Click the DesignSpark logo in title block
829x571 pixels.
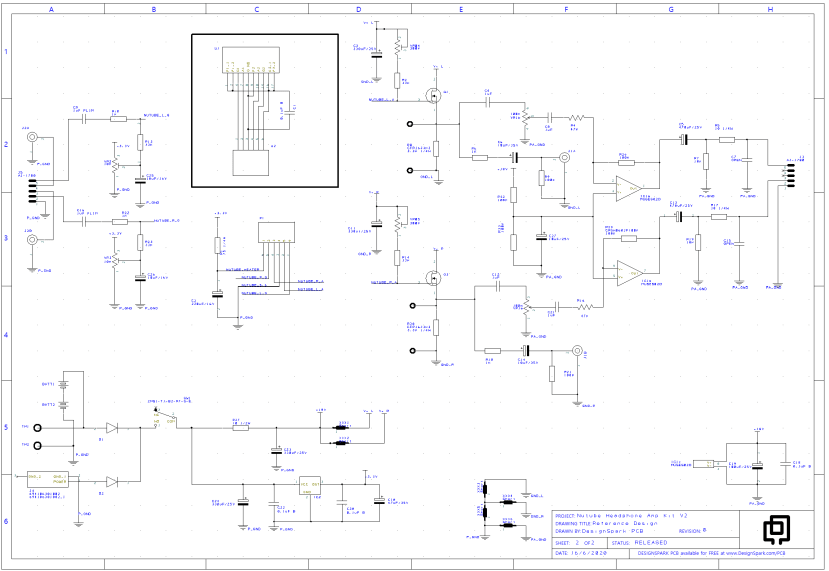pyautogui.click(x=776, y=530)
